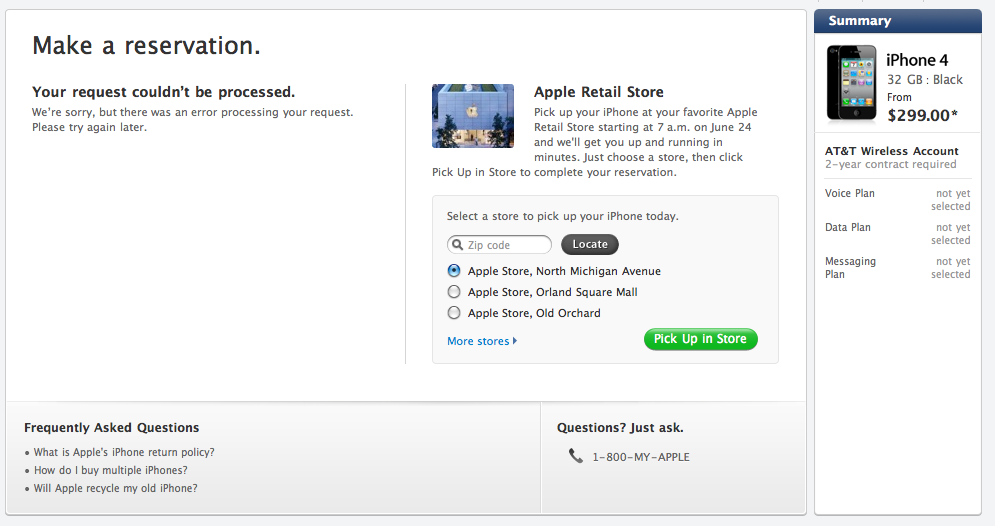Click the Apple Retail Store photo thumbnail
Screen dimensions: 995x526
(x=473, y=115)
